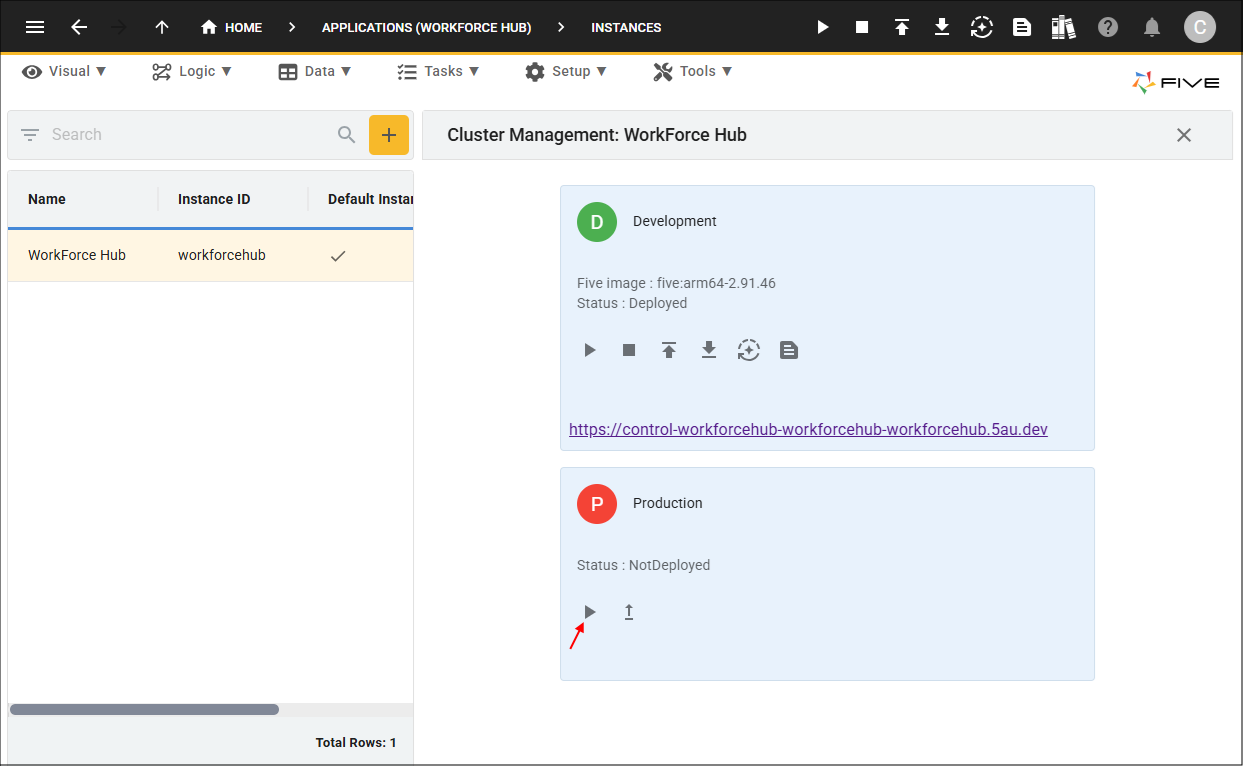
Task: Click the workforcehub instance ID cell
Action: (222, 255)
